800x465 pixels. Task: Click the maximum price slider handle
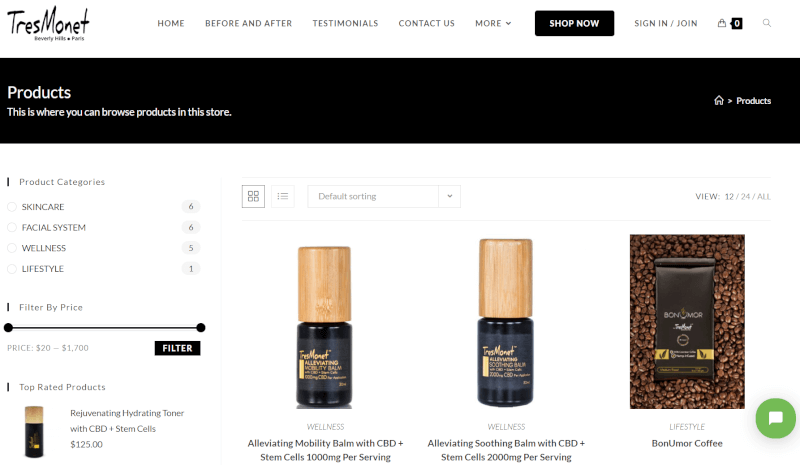[x=201, y=328]
